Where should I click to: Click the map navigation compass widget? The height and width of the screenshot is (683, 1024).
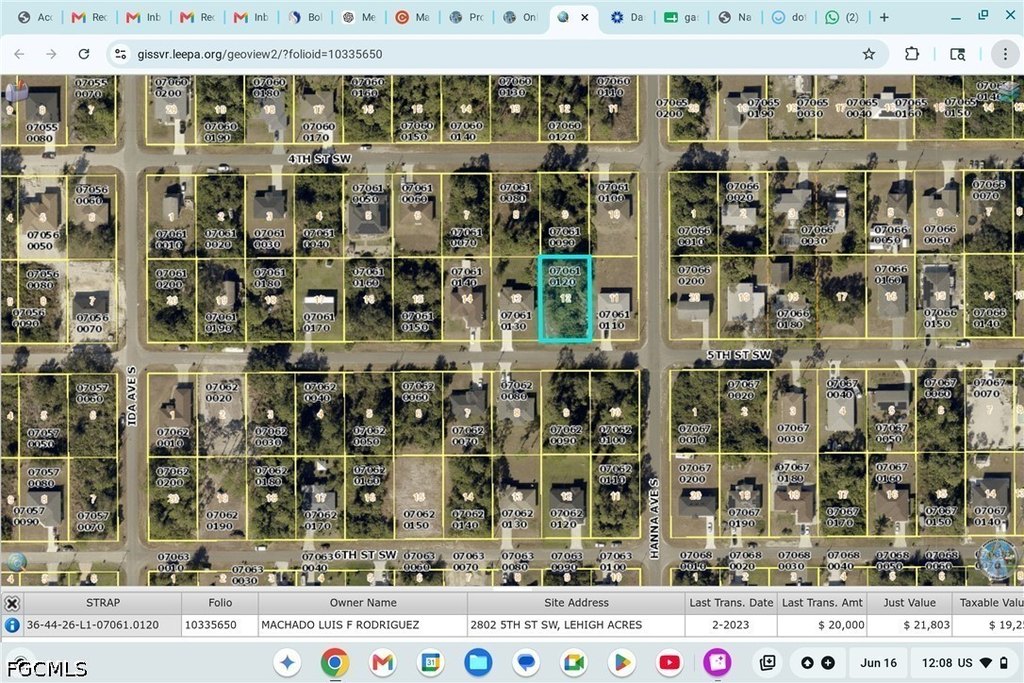click(x=997, y=560)
